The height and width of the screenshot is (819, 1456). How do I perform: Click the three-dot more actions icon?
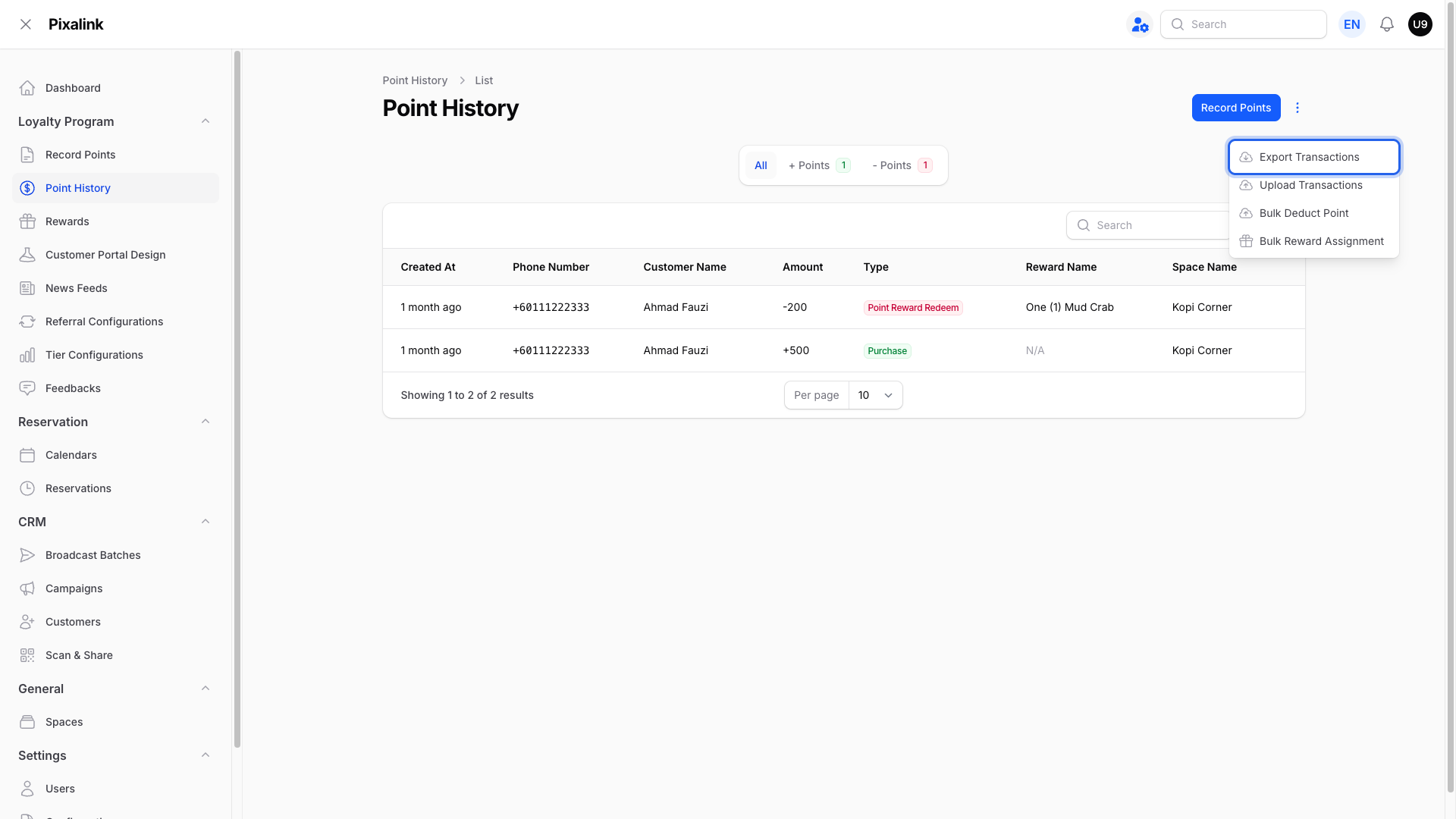1298,108
